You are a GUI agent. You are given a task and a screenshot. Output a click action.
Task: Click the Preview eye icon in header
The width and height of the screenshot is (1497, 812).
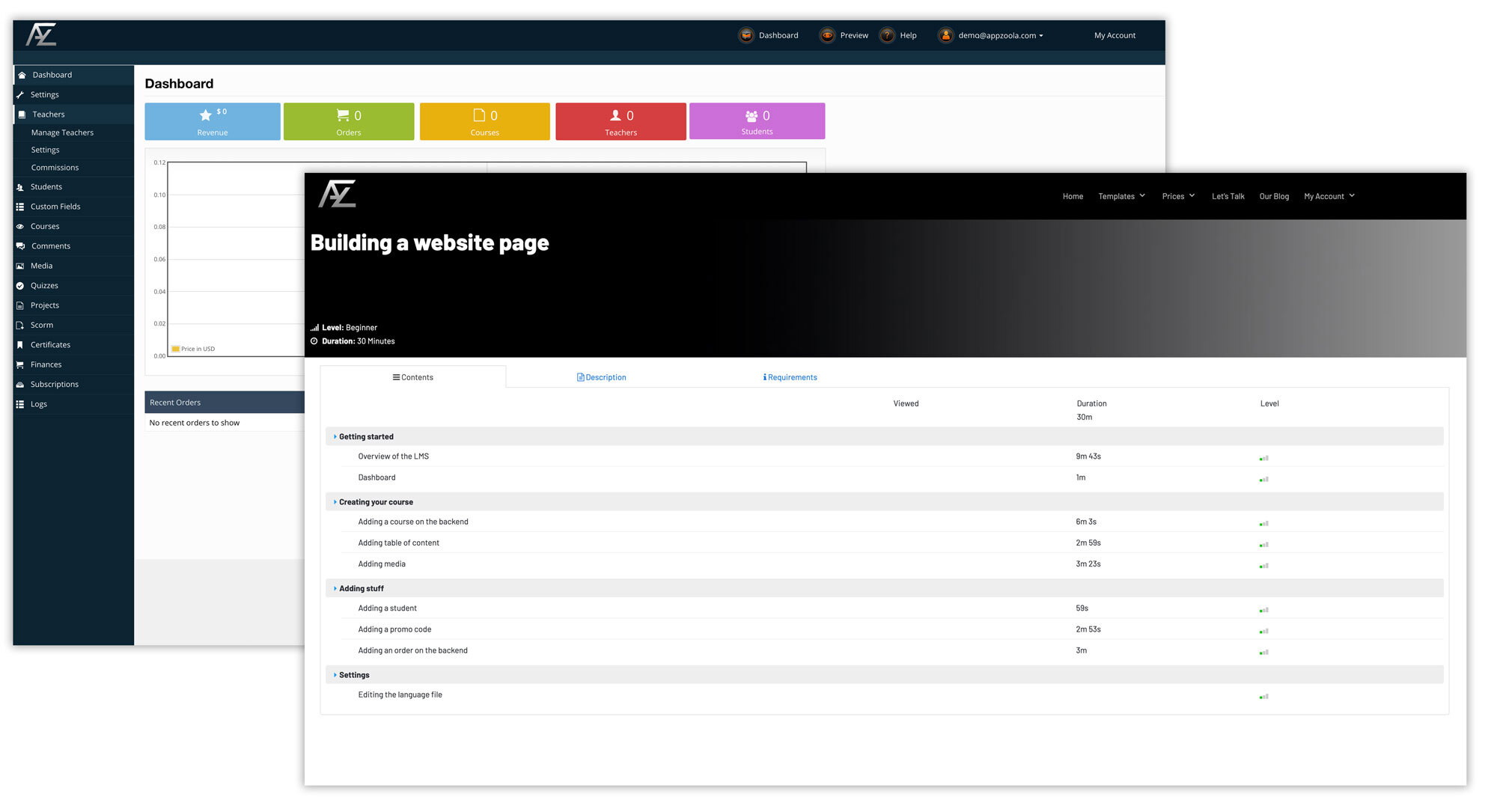click(x=827, y=35)
